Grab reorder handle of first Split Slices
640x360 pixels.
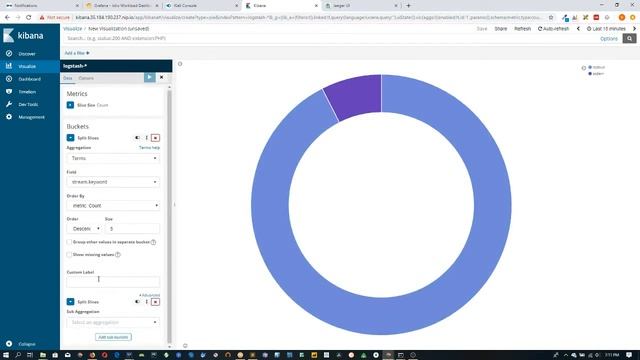click(147, 138)
